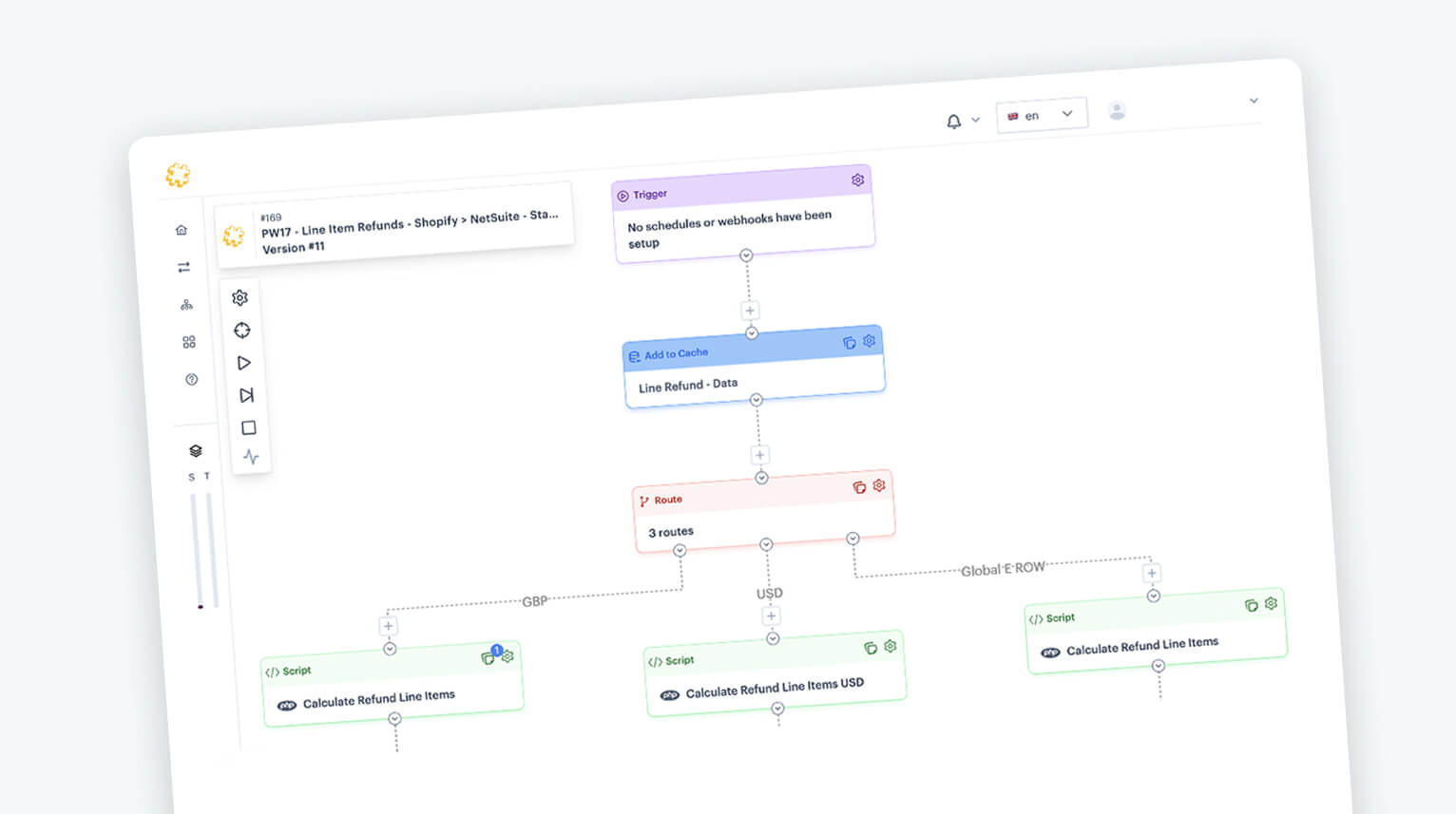Viewport: 1456px width, 814px height.
Task: Open the hierarchy tree sidebar icon
Action: pos(186,305)
